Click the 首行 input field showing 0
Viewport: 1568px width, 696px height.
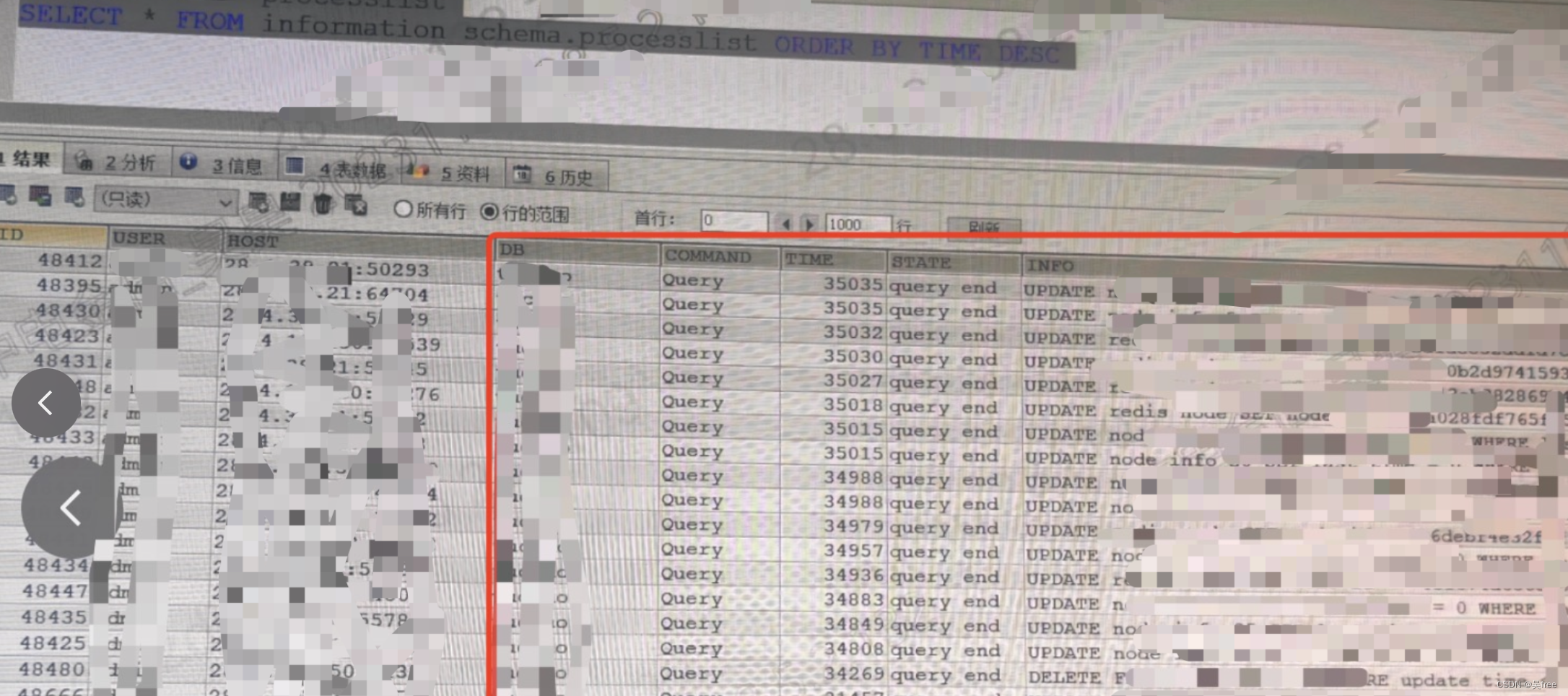click(734, 220)
